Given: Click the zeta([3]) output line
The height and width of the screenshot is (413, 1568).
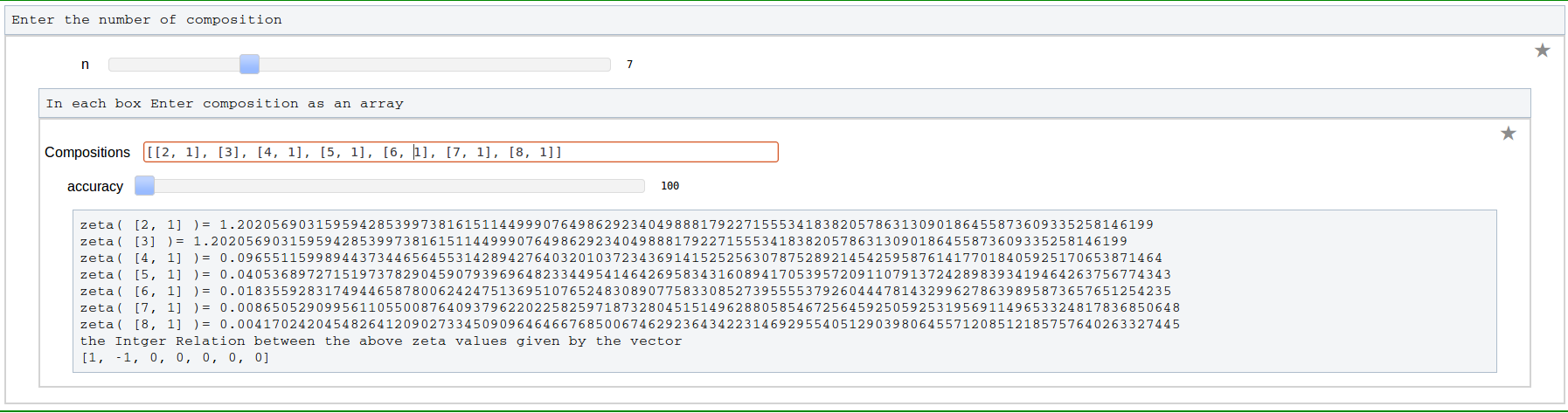Looking at the screenshot, I should coord(603,241).
